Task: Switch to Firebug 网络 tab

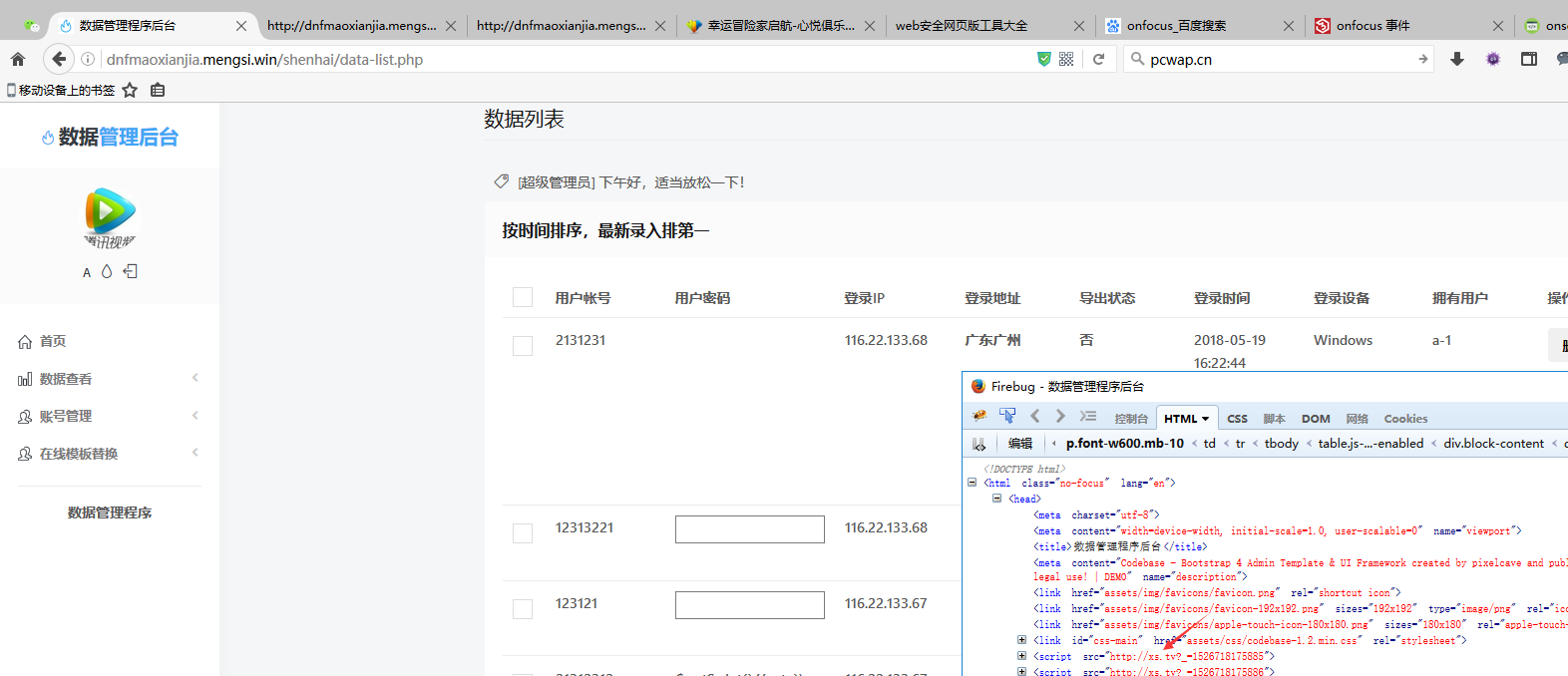Action: click(1357, 419)
